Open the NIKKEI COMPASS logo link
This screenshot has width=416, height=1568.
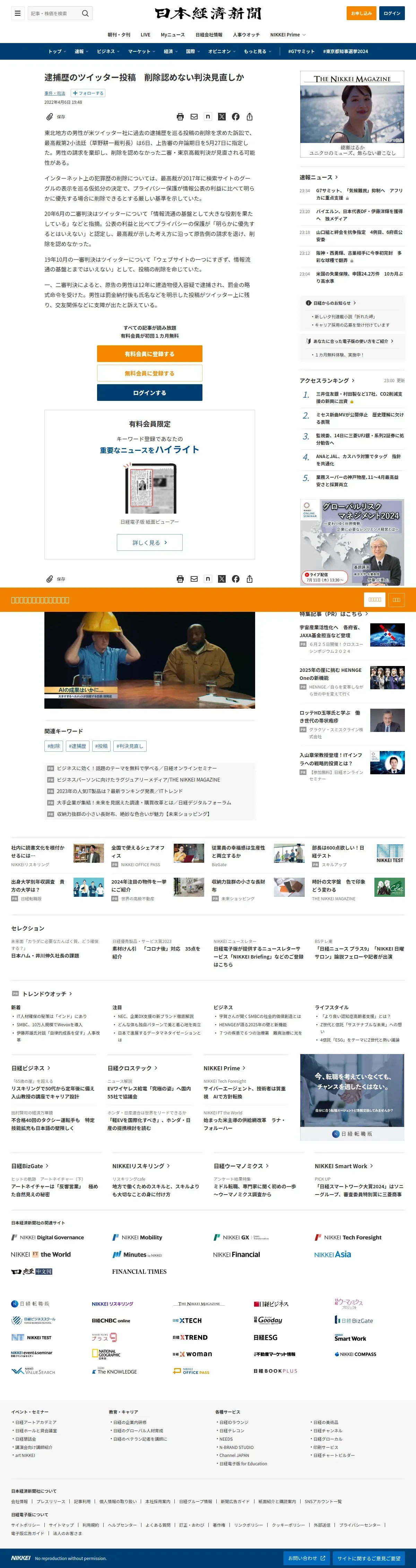(x=355, y=1354)
